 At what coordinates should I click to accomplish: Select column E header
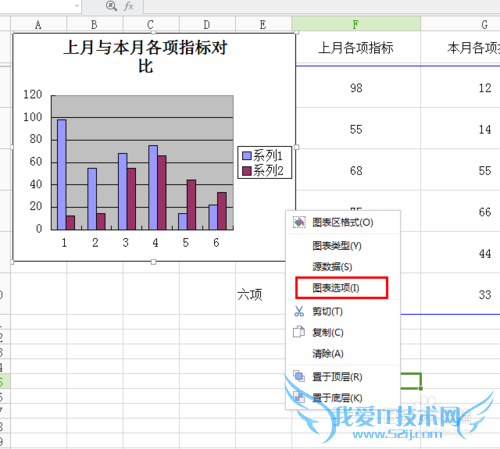tap(263, 24)
